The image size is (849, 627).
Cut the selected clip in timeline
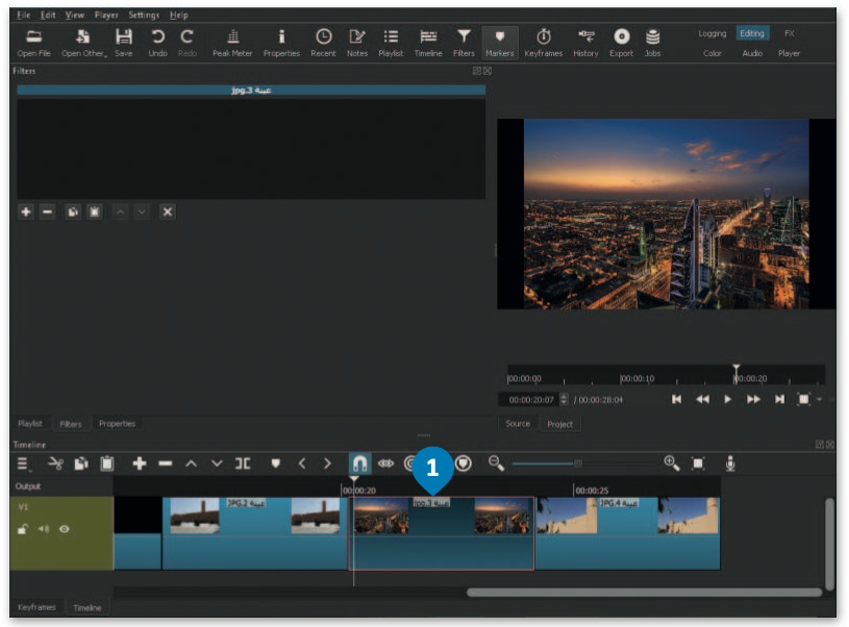(55, 463)
